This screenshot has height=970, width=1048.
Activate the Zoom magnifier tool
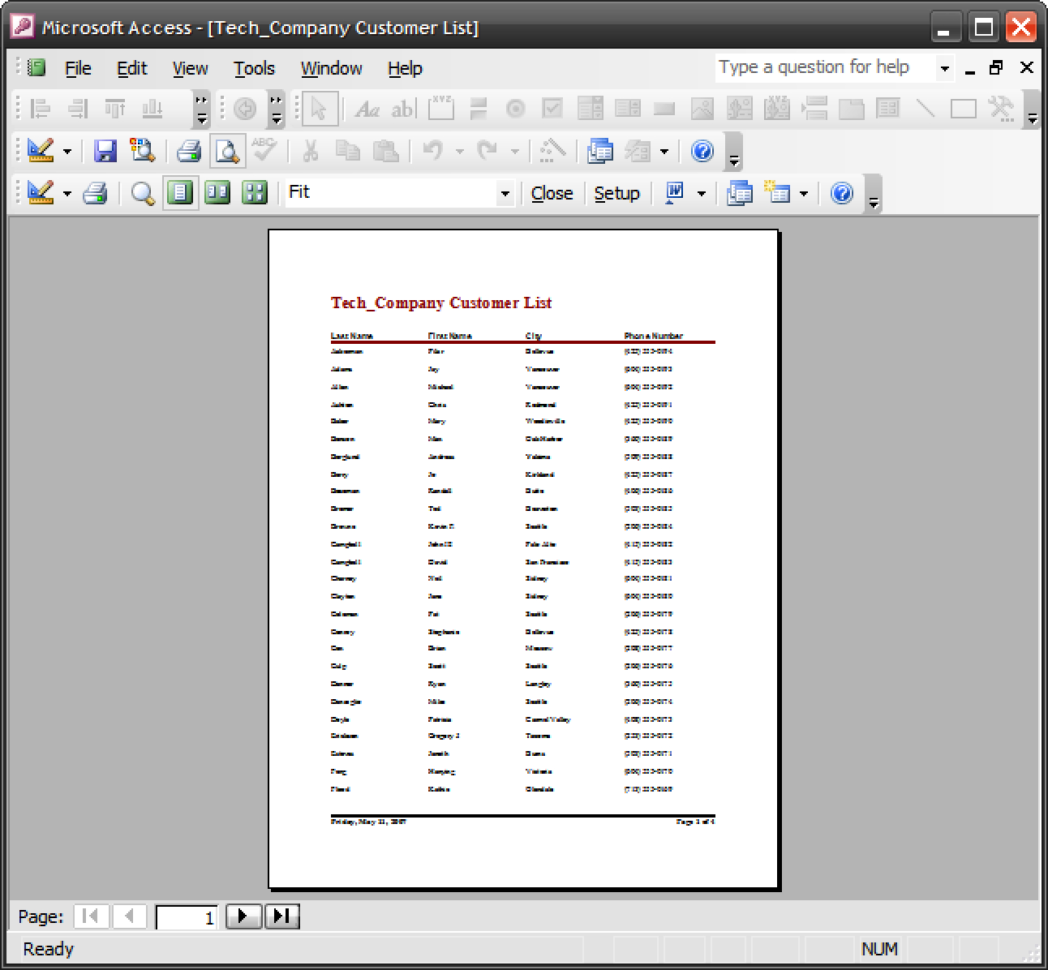[144, 193]
